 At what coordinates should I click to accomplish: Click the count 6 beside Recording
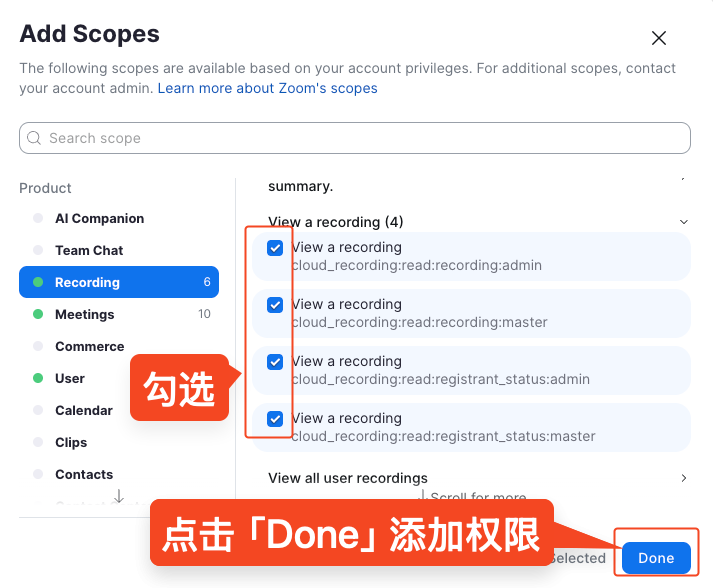point(207,282)
